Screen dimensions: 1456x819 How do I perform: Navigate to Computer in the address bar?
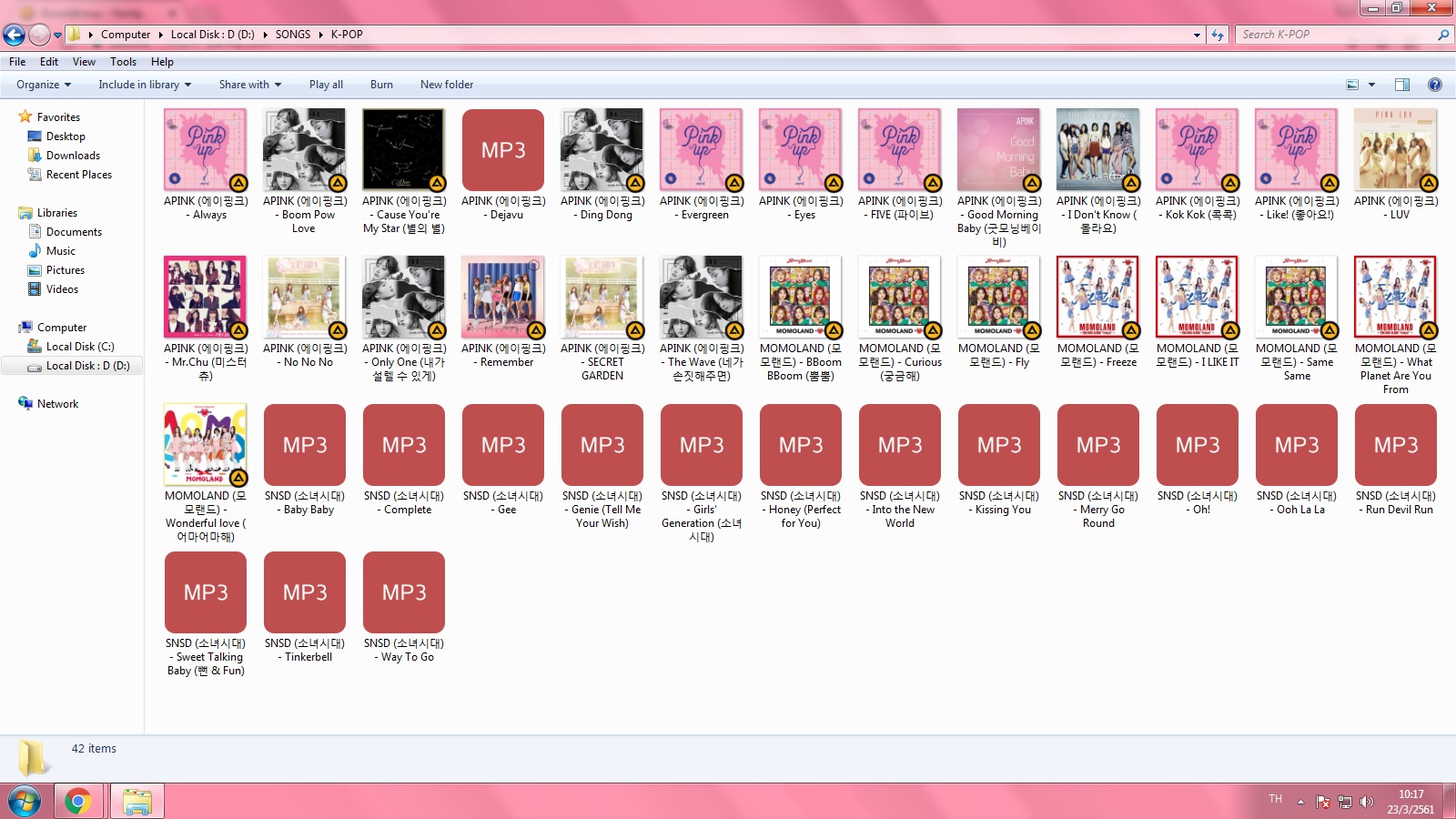pos(126,35)
